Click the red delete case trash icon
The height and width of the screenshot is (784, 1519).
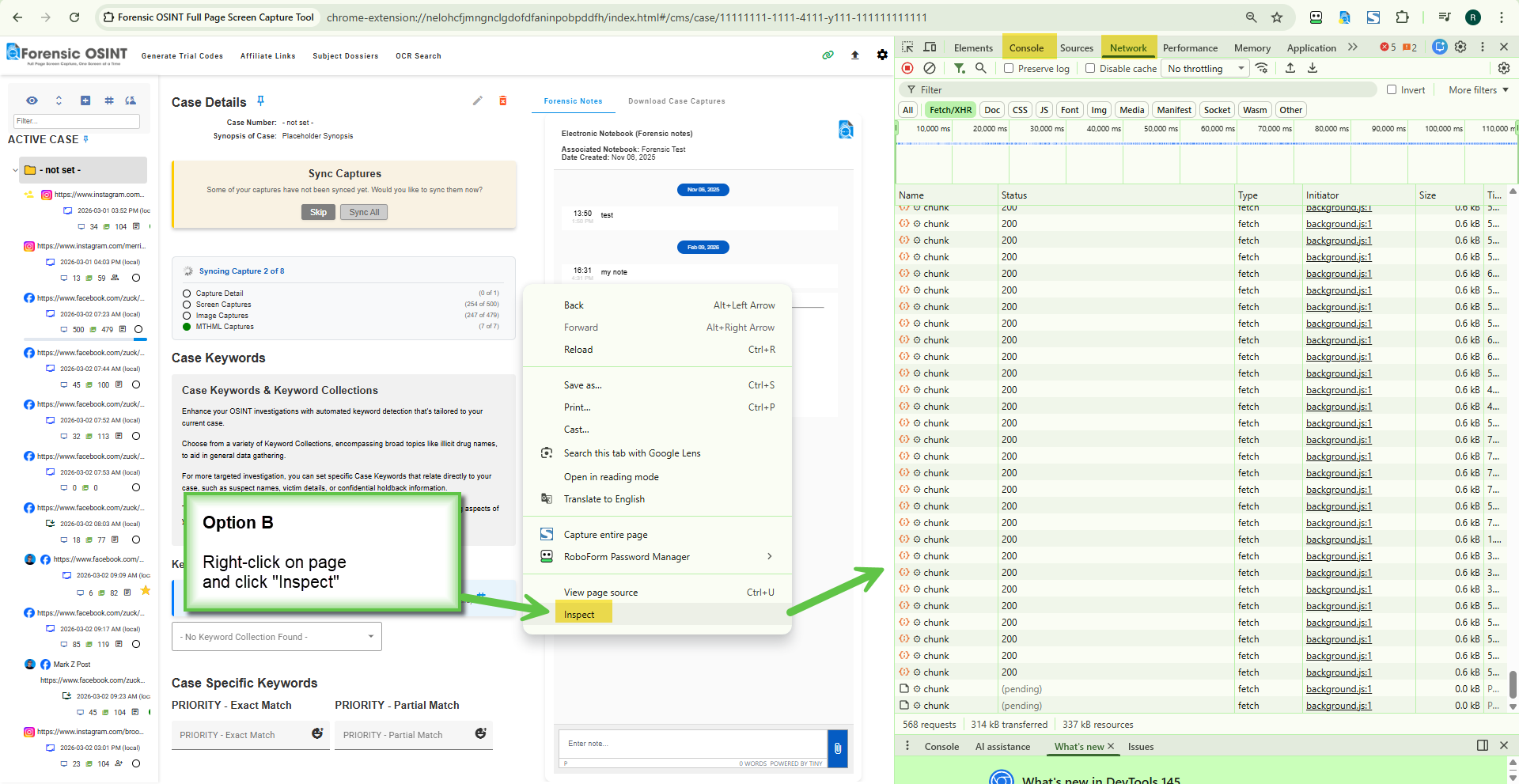(502, 100)
